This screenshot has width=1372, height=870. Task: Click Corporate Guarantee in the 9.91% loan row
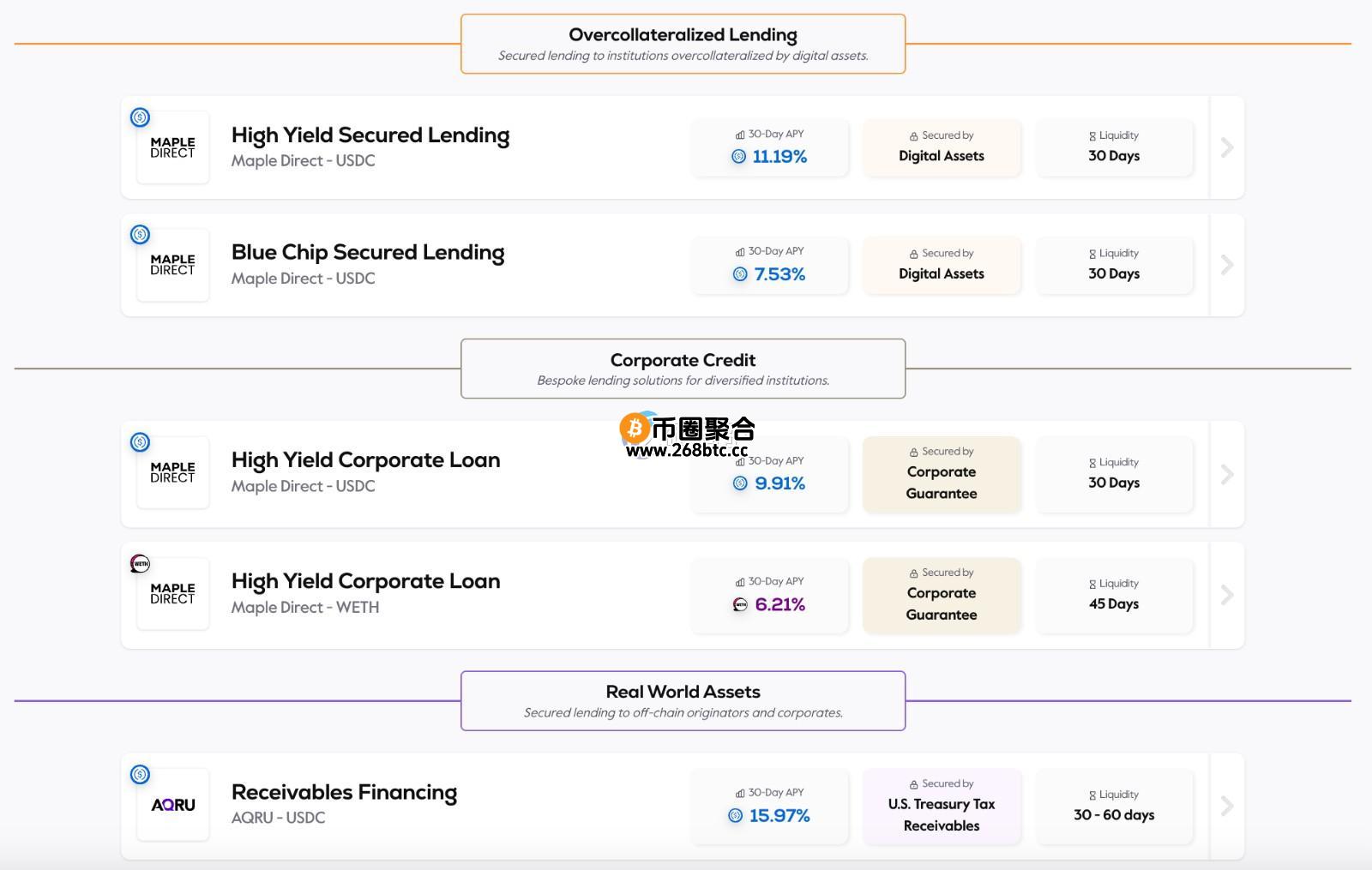pyautogui.click(x=942, y=483)
